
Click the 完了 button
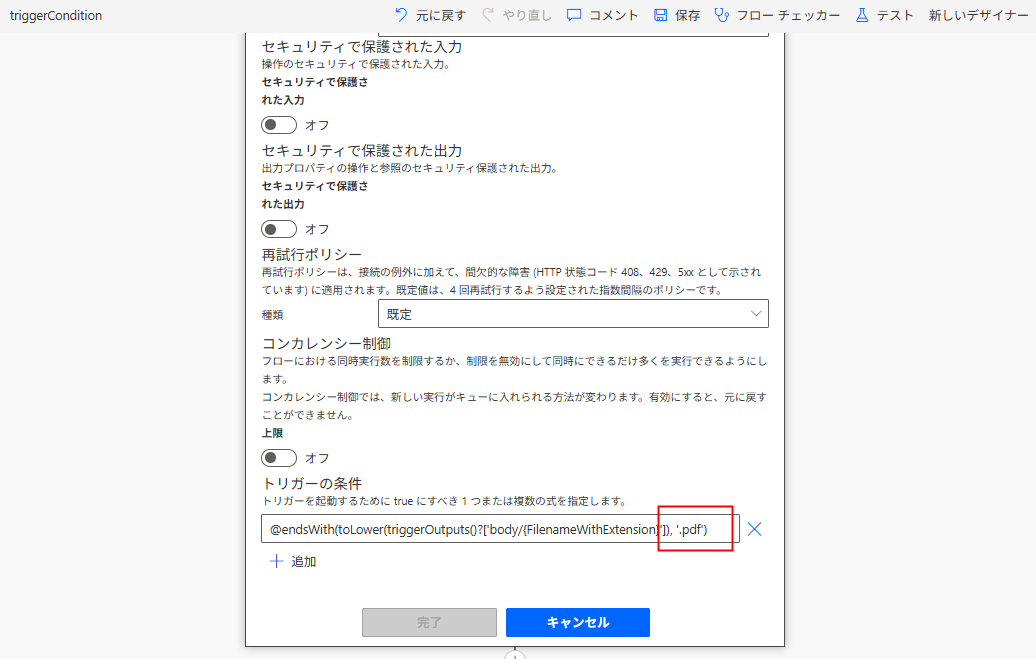pyautogui.click(x=429, y=622)
